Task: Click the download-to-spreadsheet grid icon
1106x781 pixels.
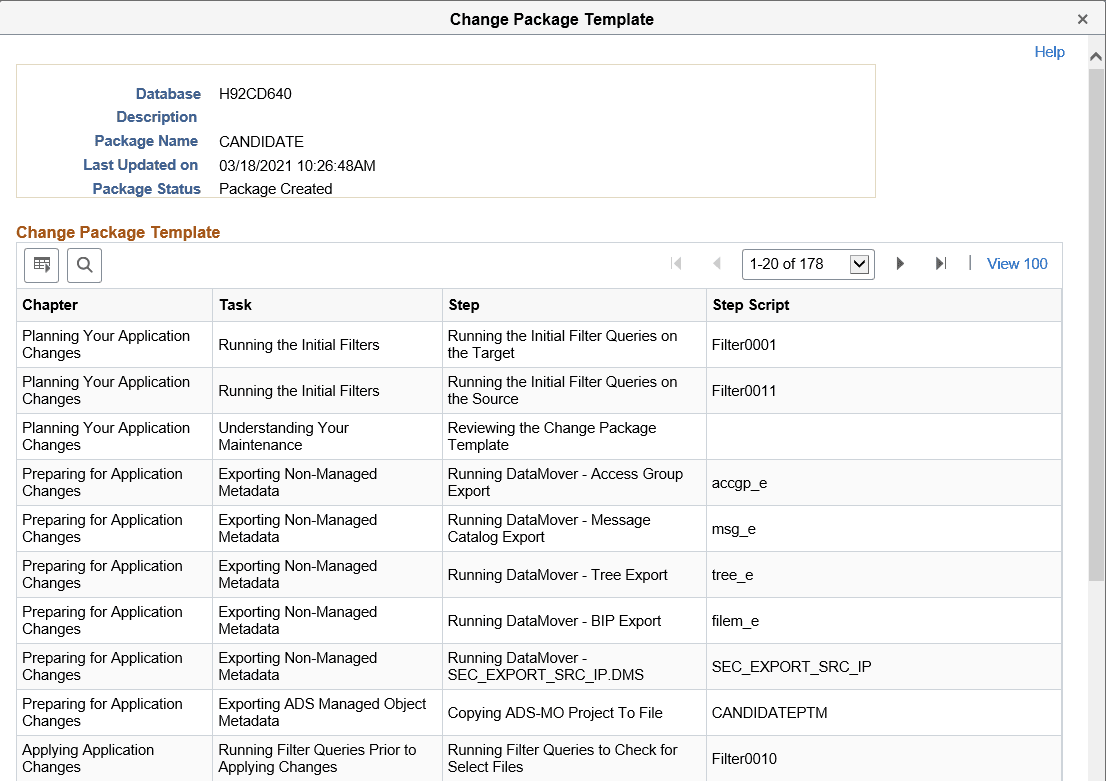Action: [41, 264]
